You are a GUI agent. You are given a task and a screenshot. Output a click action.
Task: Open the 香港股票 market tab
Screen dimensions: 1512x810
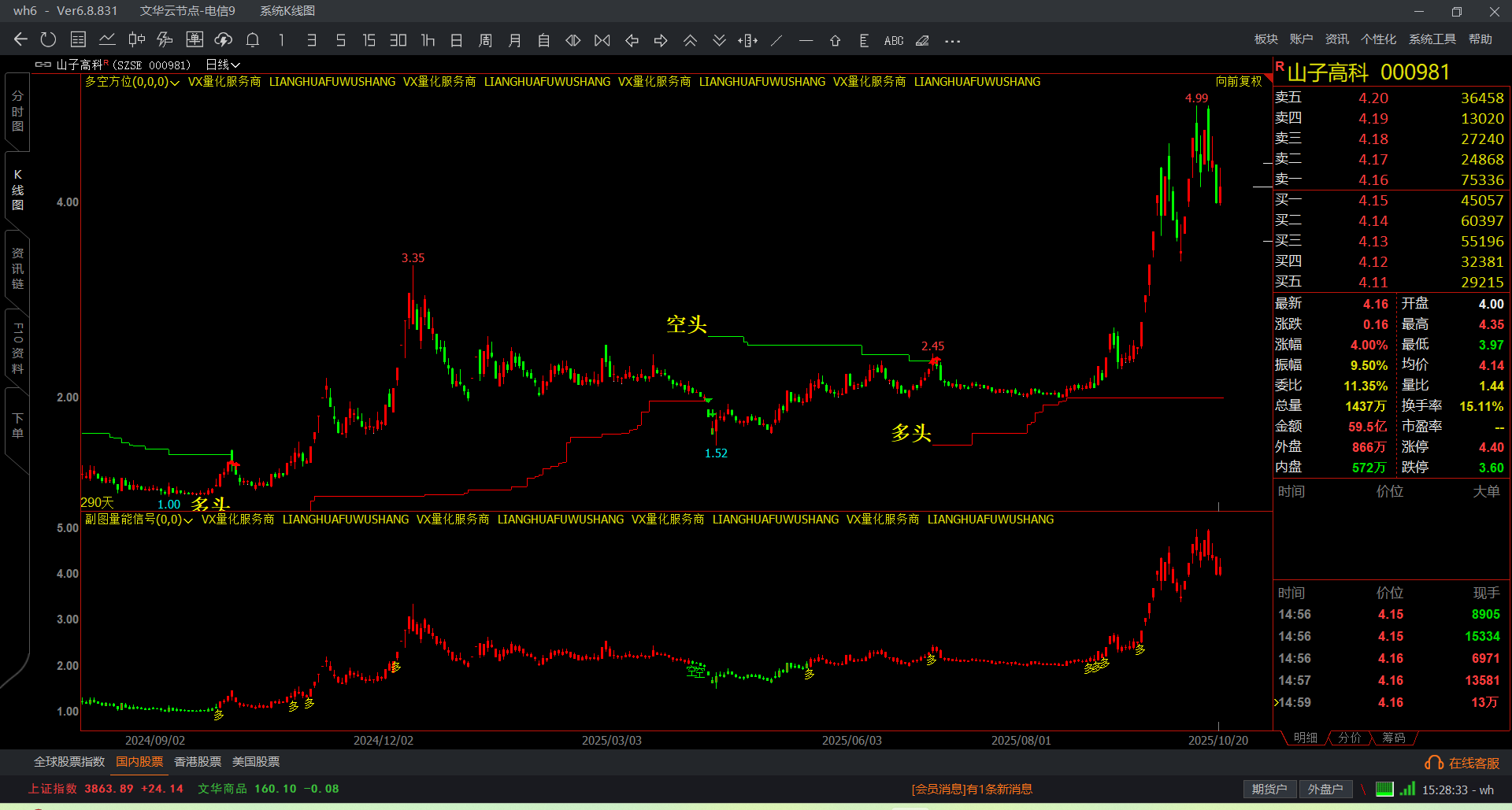tap(198, 762)
